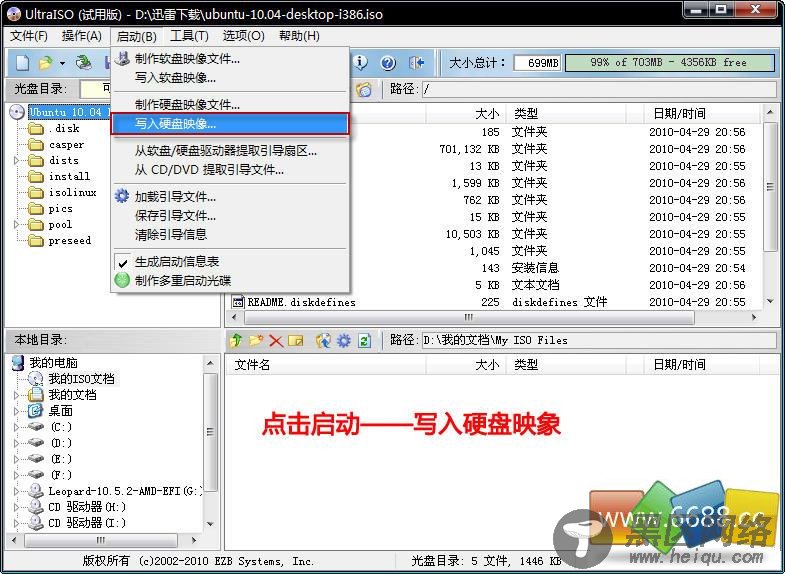
Task: Open the 操作(A) menu
Action: (x=82, y=36)
